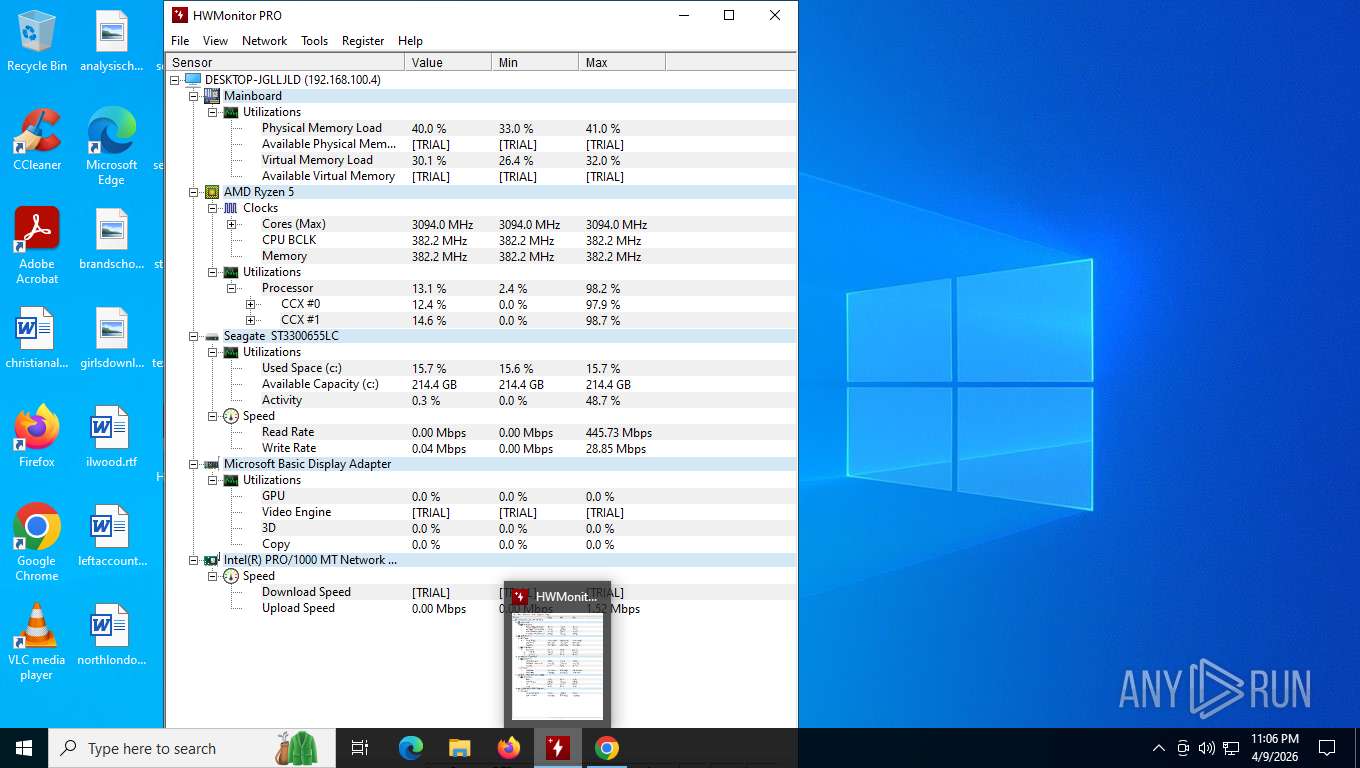Click the Mainboard chip icon
Viewport: 1360px width, 768px height.
(x=212, y=96)
